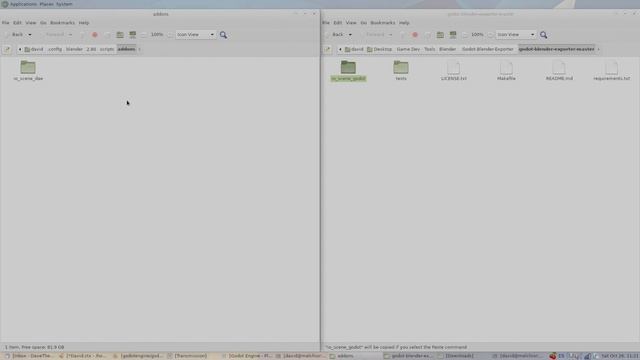Screen dimensions: 640x360
Task: Open the tests folder
Action: pyautogui.click(x=401, y=70)
